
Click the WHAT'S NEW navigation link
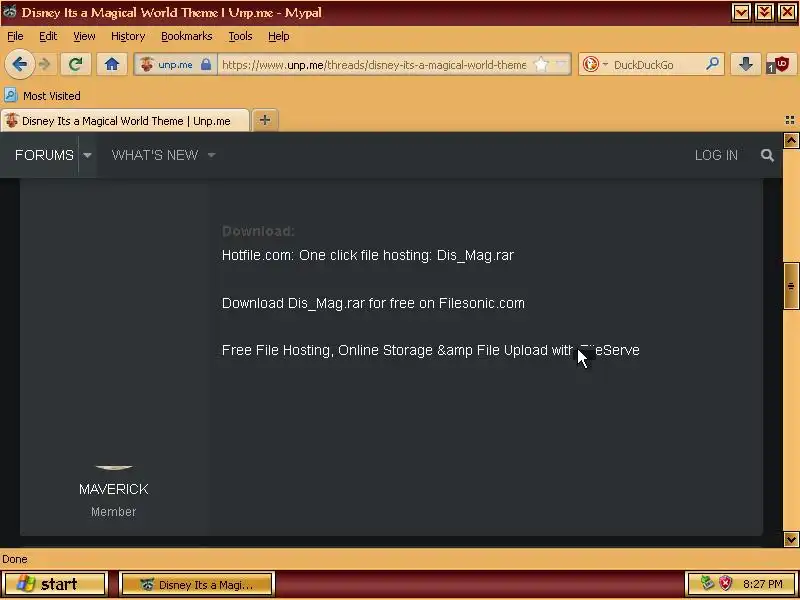tap(155, 155)
